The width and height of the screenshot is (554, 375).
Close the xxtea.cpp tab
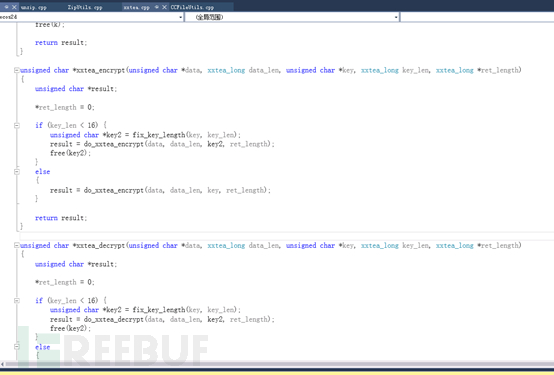point(164,7)
